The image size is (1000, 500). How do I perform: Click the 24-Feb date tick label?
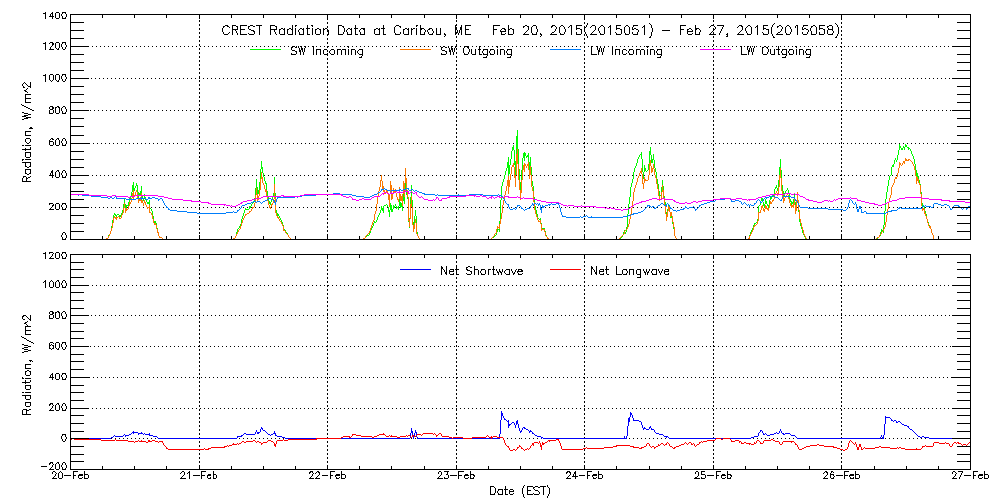click(584, 477)
